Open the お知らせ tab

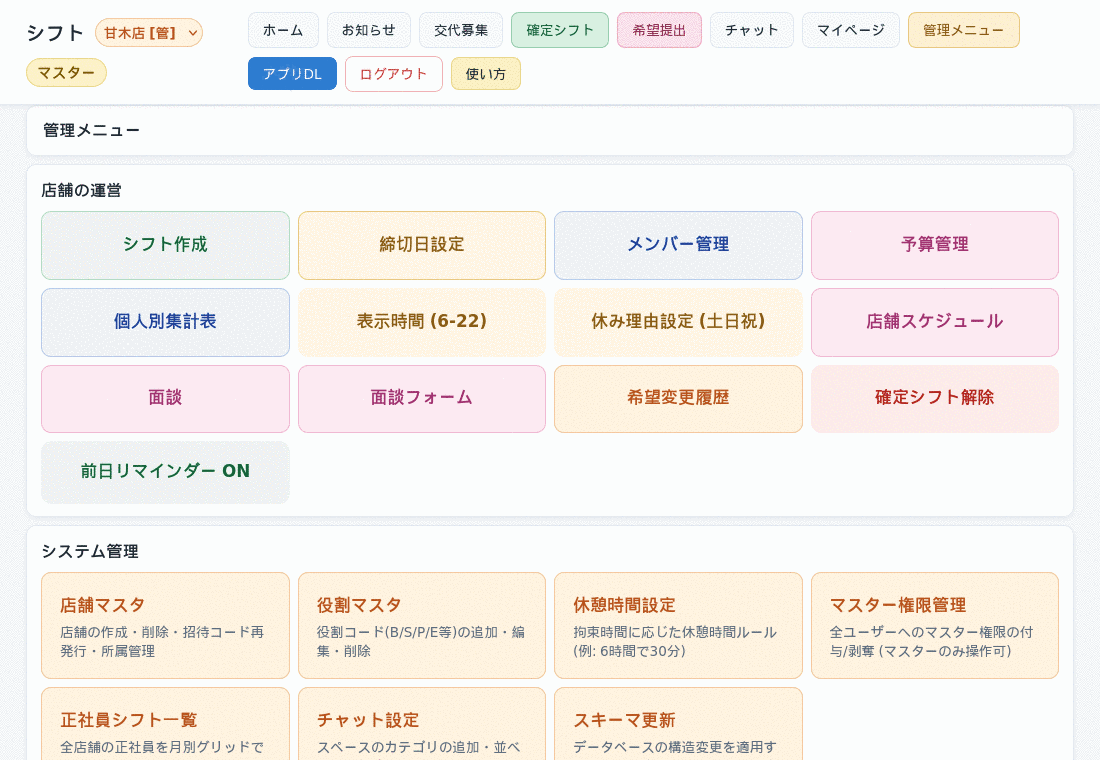click(369, 30)
